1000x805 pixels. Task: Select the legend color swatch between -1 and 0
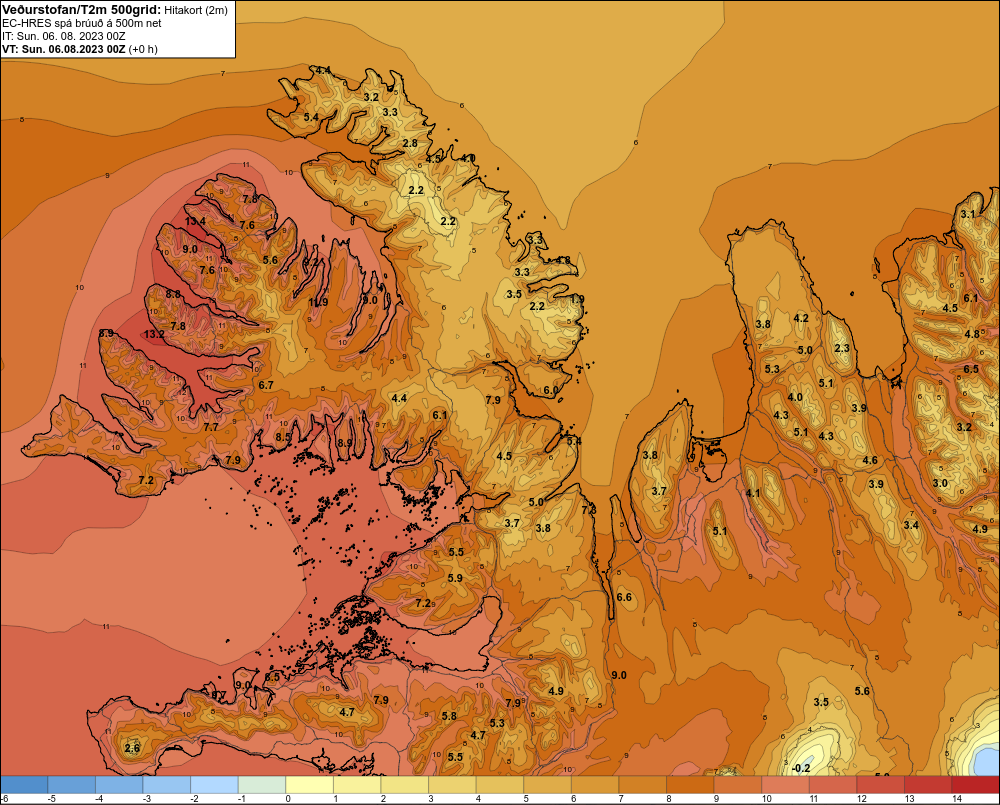(x=262, y=785)
